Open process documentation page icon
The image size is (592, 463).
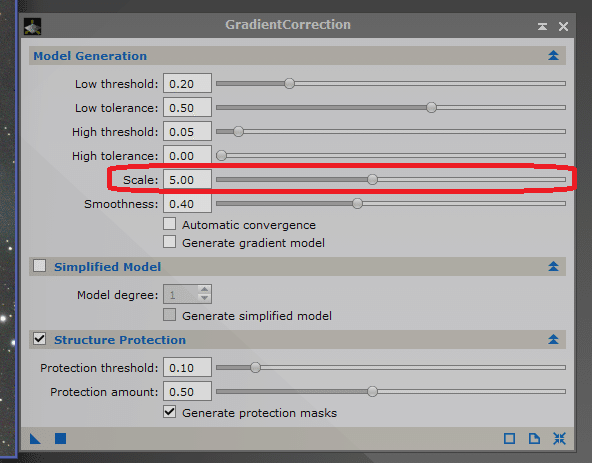(534, 439)
